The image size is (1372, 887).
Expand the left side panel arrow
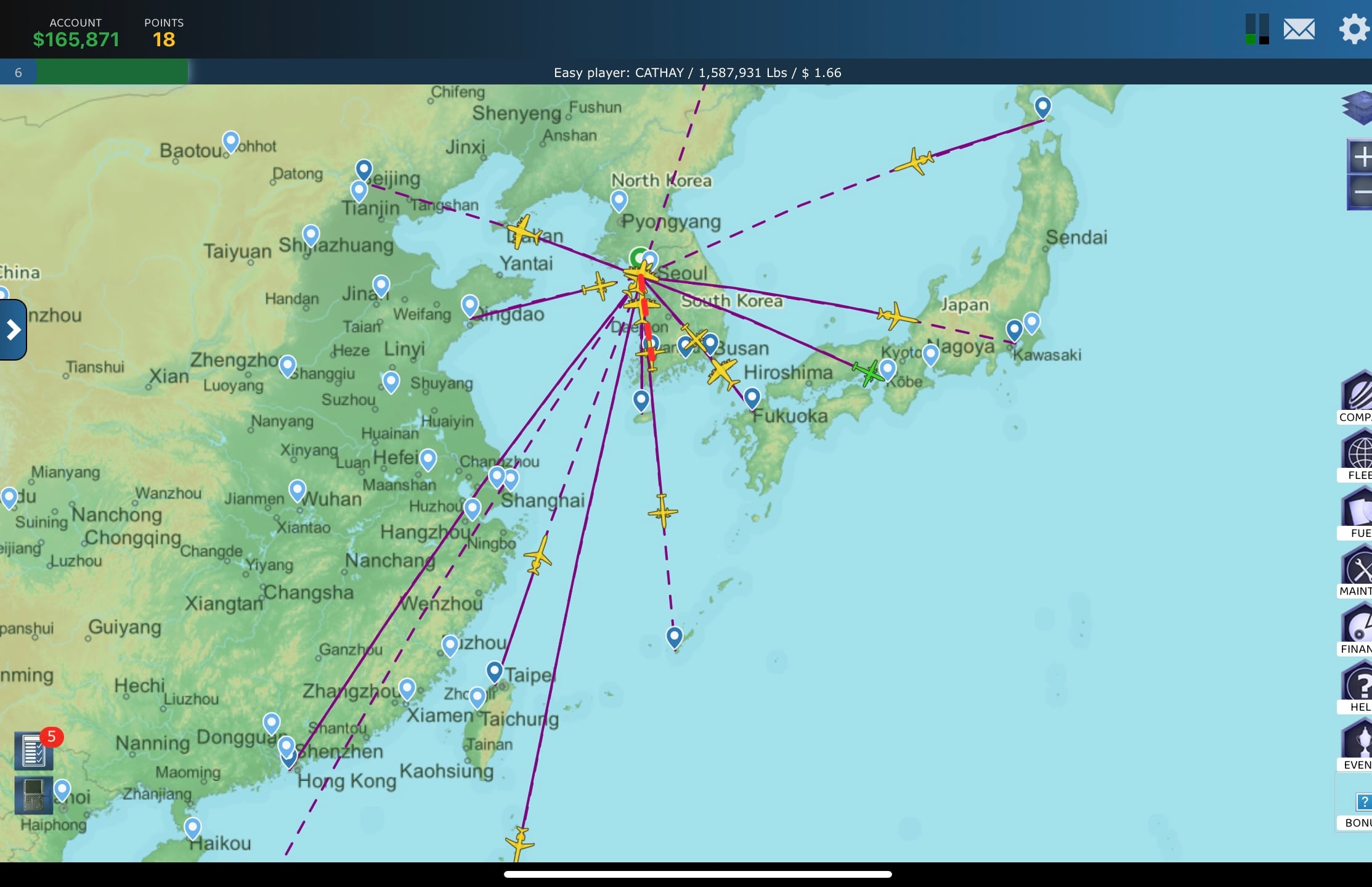pyautogui.click(x=13, y=330)
